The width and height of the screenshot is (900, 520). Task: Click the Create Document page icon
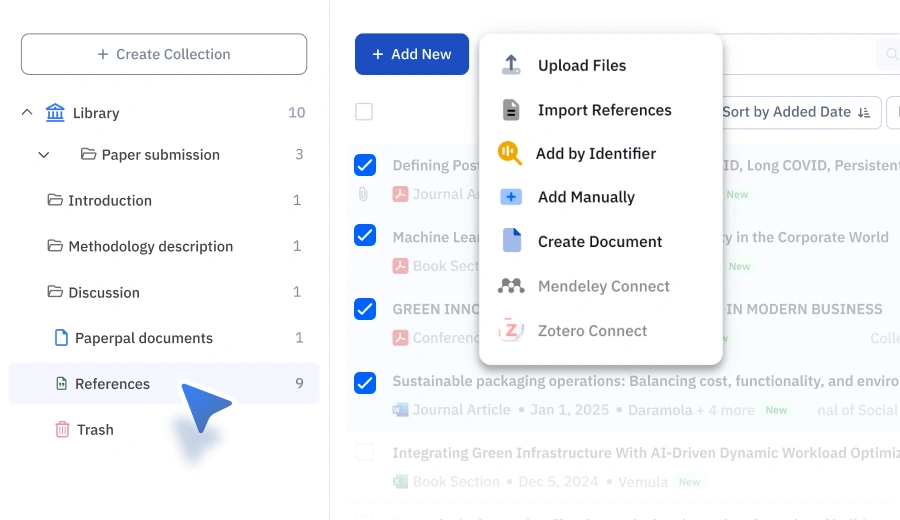(x=511, y=240)
